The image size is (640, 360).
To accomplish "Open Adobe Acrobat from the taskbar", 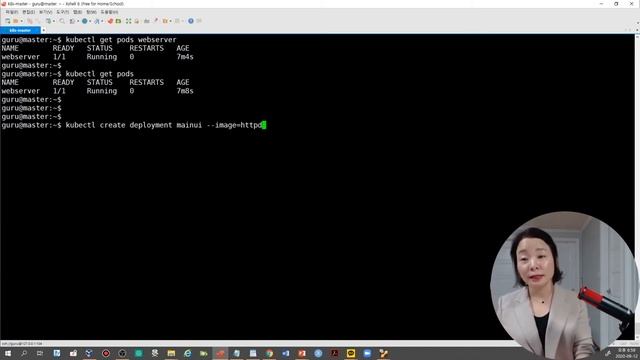I will (334, 353).
